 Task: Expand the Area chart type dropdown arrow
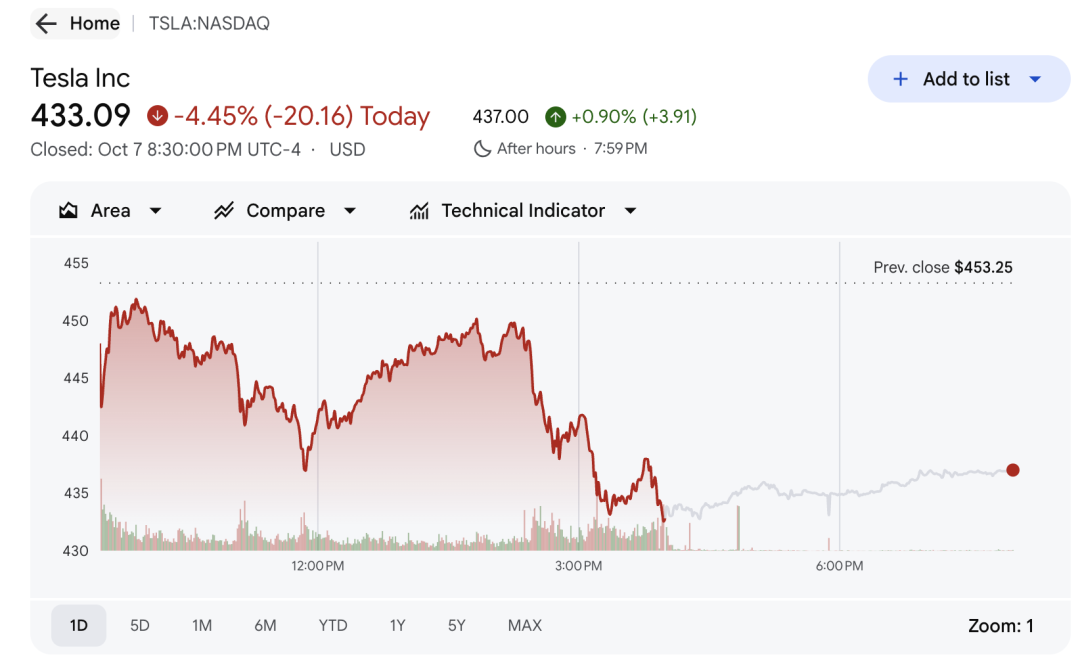(x=155, y=211)
